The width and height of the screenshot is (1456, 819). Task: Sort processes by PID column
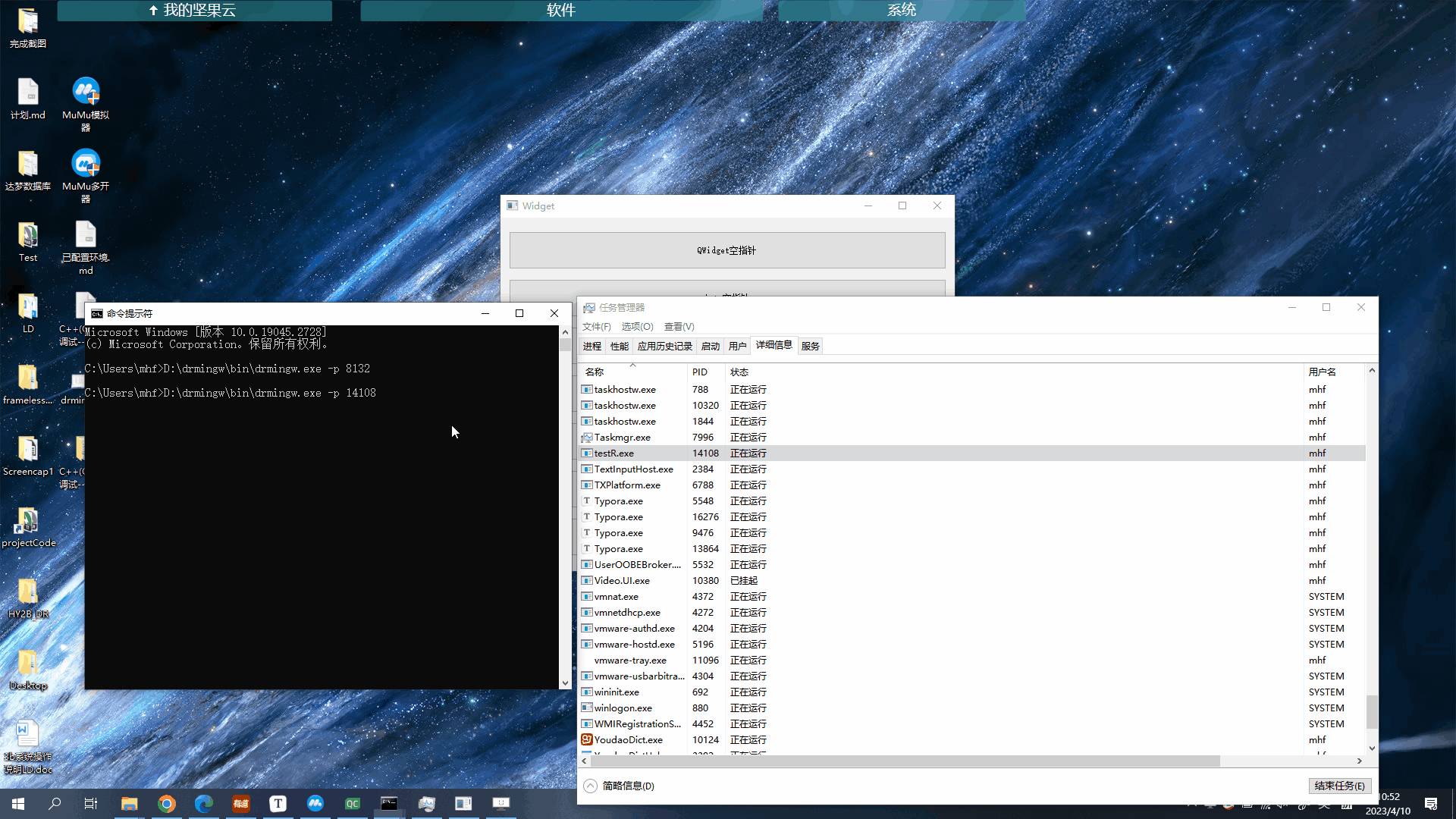tap(699, 372)
